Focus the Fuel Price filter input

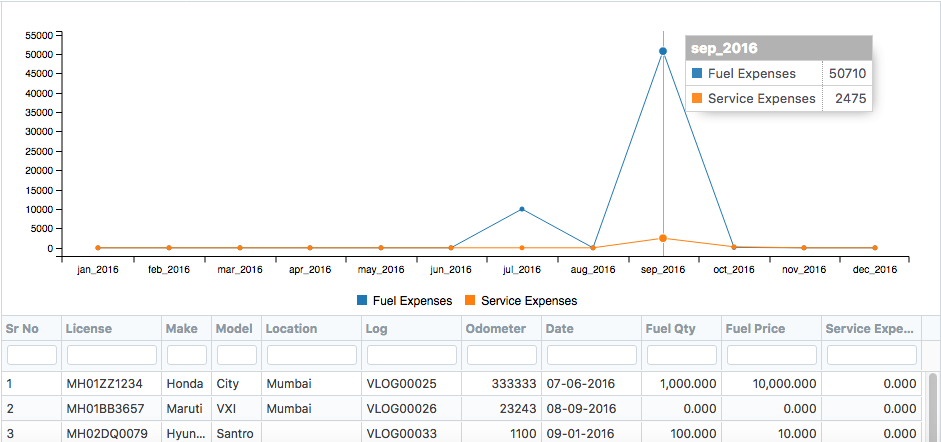(771, 355)
